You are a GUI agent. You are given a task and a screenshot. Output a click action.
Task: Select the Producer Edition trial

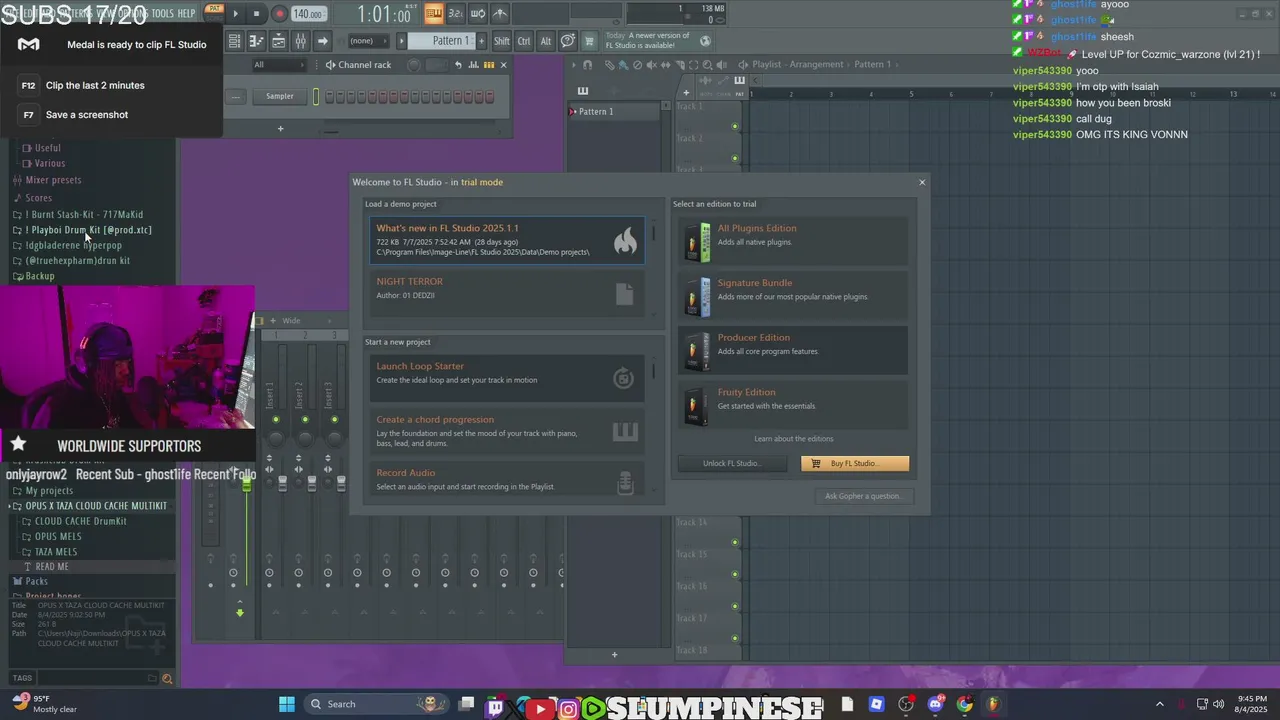[x=793, y=350]
